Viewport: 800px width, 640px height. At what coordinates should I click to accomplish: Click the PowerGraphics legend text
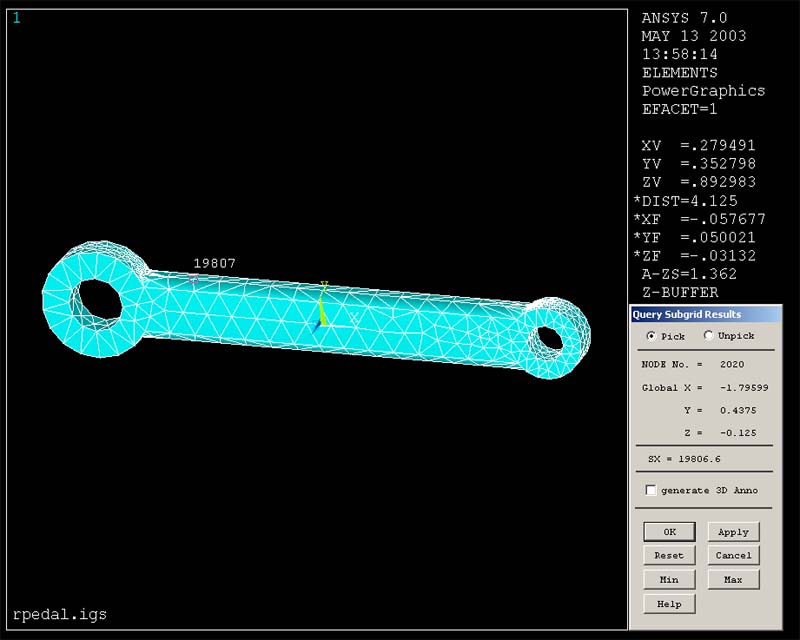click(x=703, y=91)
